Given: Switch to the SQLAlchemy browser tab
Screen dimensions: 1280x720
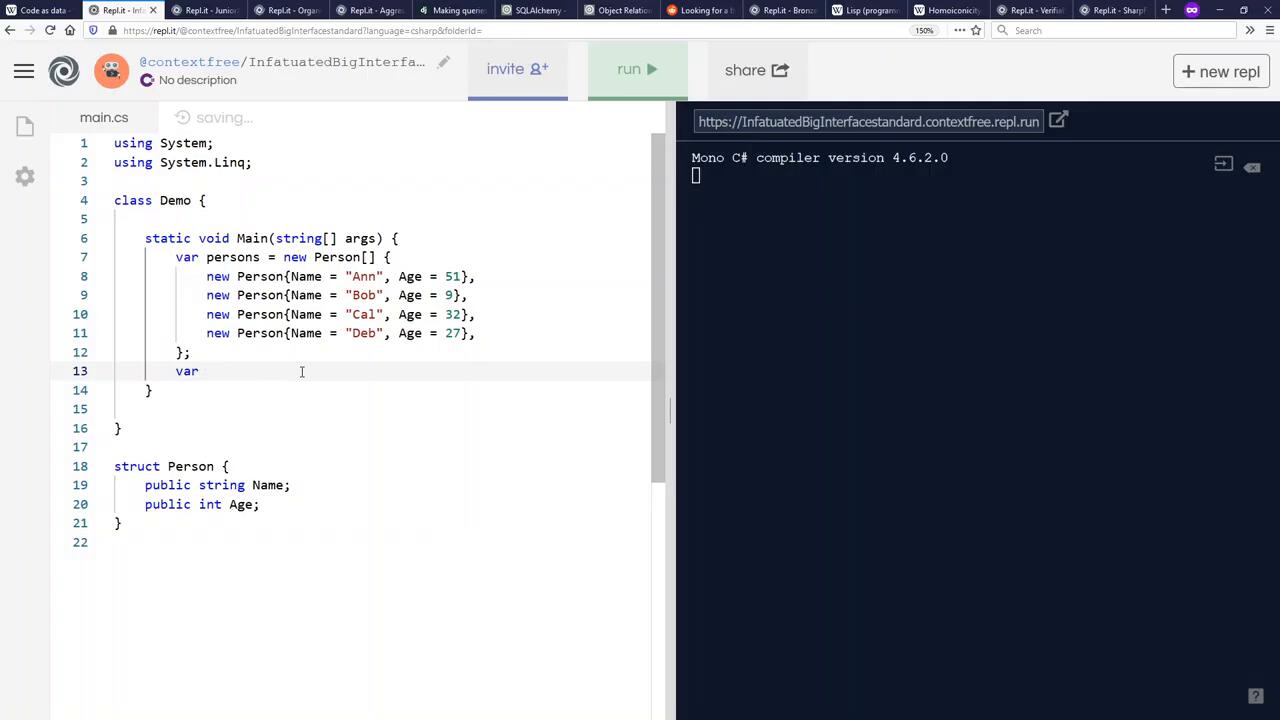Looking at the screenshot, I should click(x=537, y=10).
